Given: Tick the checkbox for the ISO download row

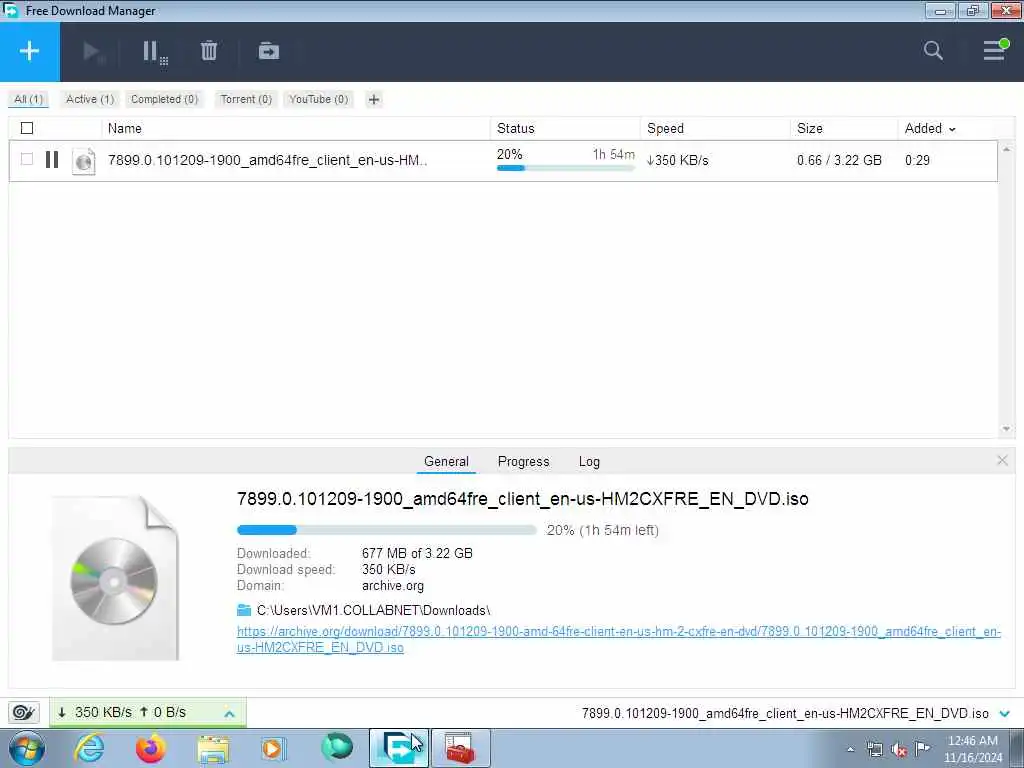Looking at the screenshot, I should (x=27, y=159).
